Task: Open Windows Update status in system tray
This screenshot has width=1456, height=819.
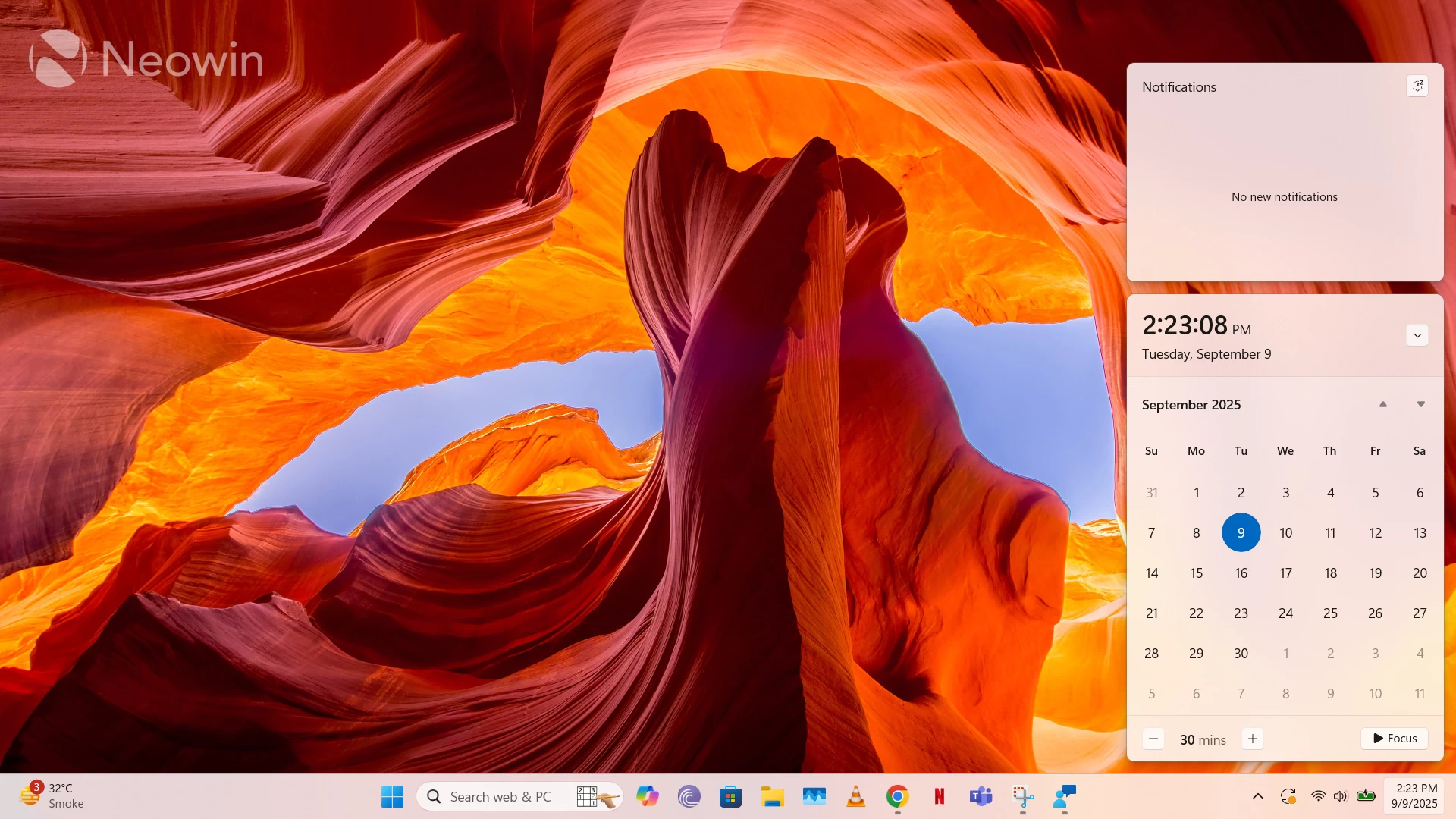Action: [1288, 796]
